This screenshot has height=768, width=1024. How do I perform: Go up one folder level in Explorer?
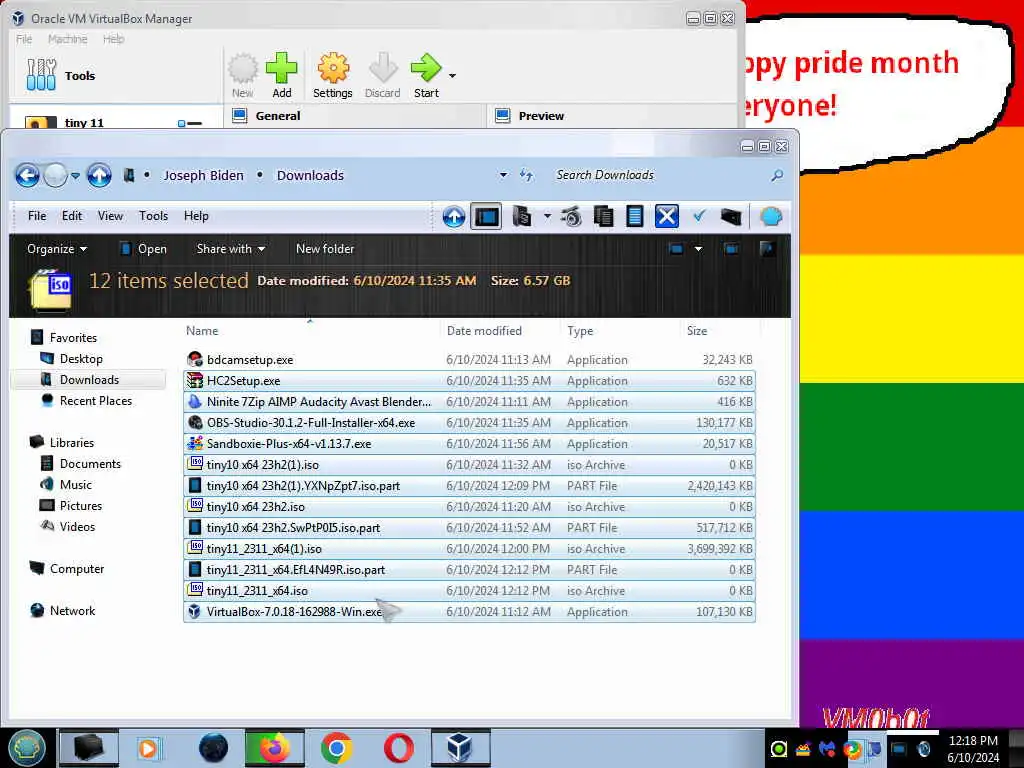tap(99, 175)
